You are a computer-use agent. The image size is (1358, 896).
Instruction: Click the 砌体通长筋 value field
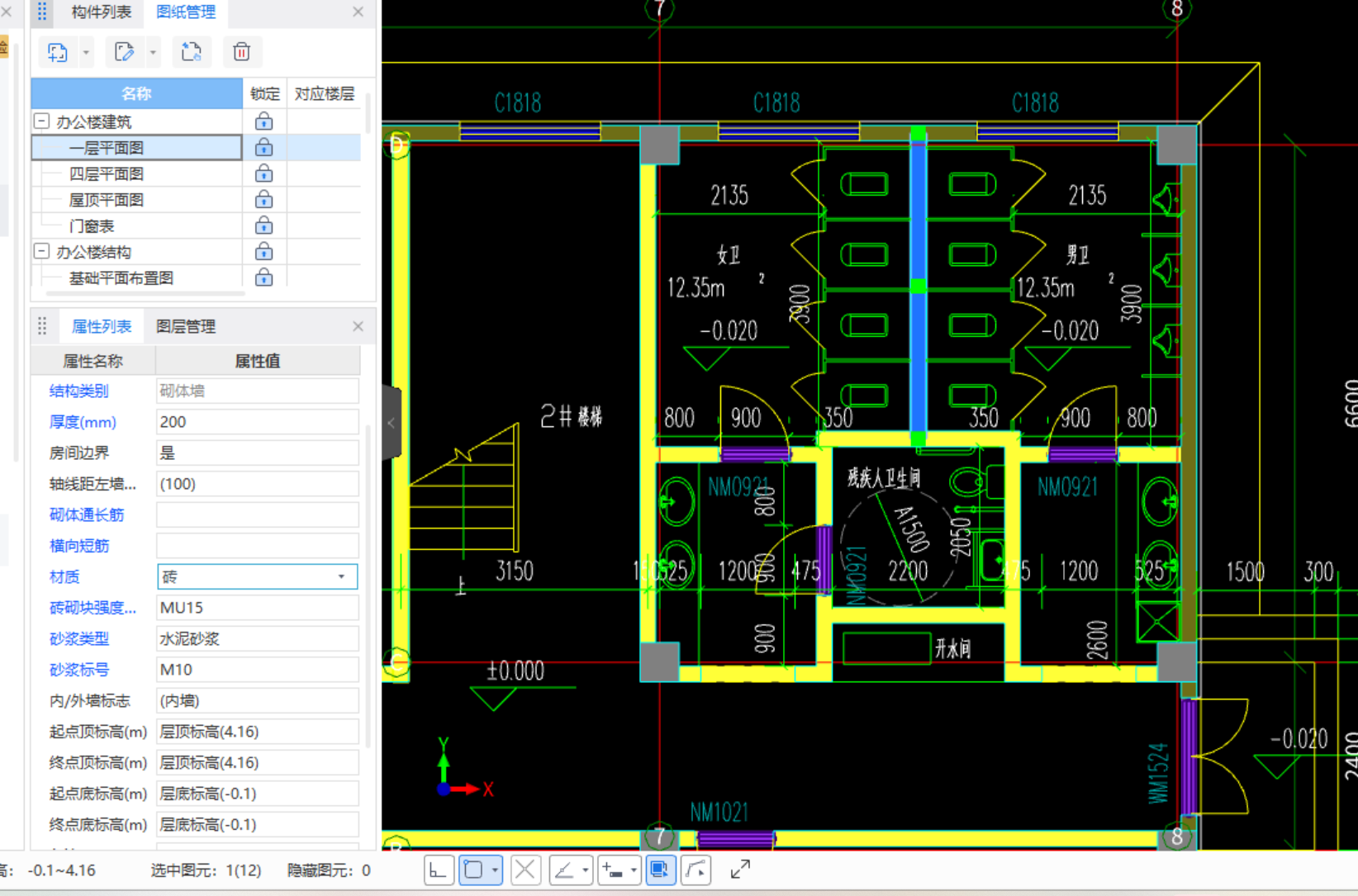pyautogui.click(x=258, y=514)
